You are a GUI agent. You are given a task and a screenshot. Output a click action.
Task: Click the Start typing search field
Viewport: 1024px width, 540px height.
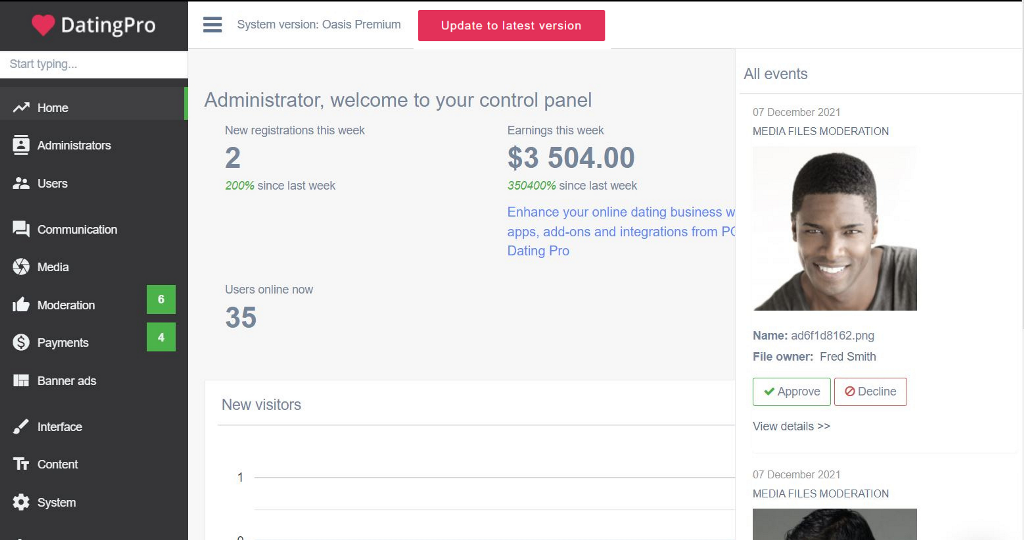tap(93, 64)
